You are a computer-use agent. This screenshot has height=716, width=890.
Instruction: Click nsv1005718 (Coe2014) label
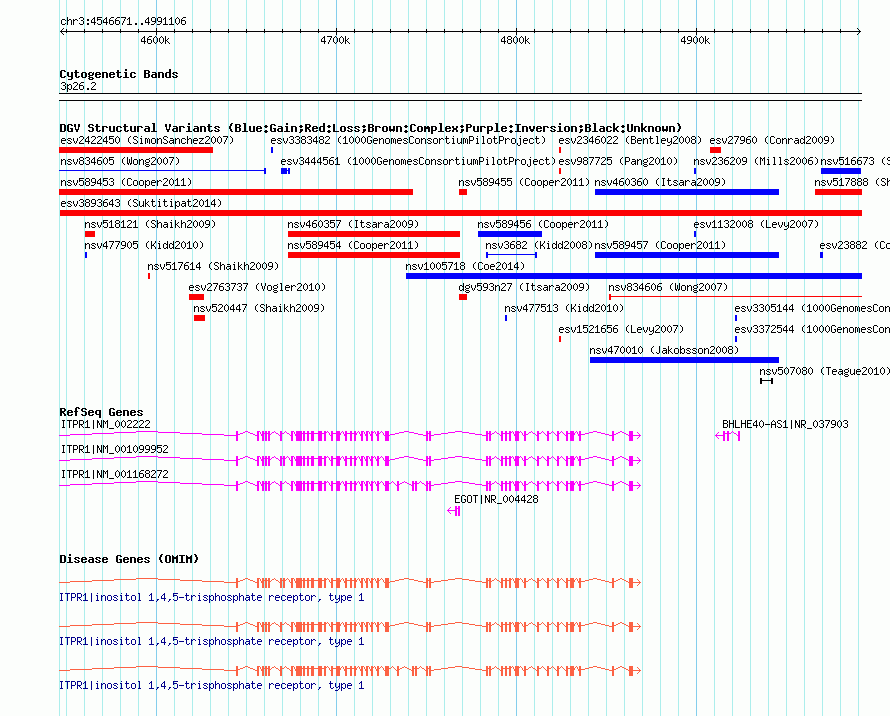465,266
